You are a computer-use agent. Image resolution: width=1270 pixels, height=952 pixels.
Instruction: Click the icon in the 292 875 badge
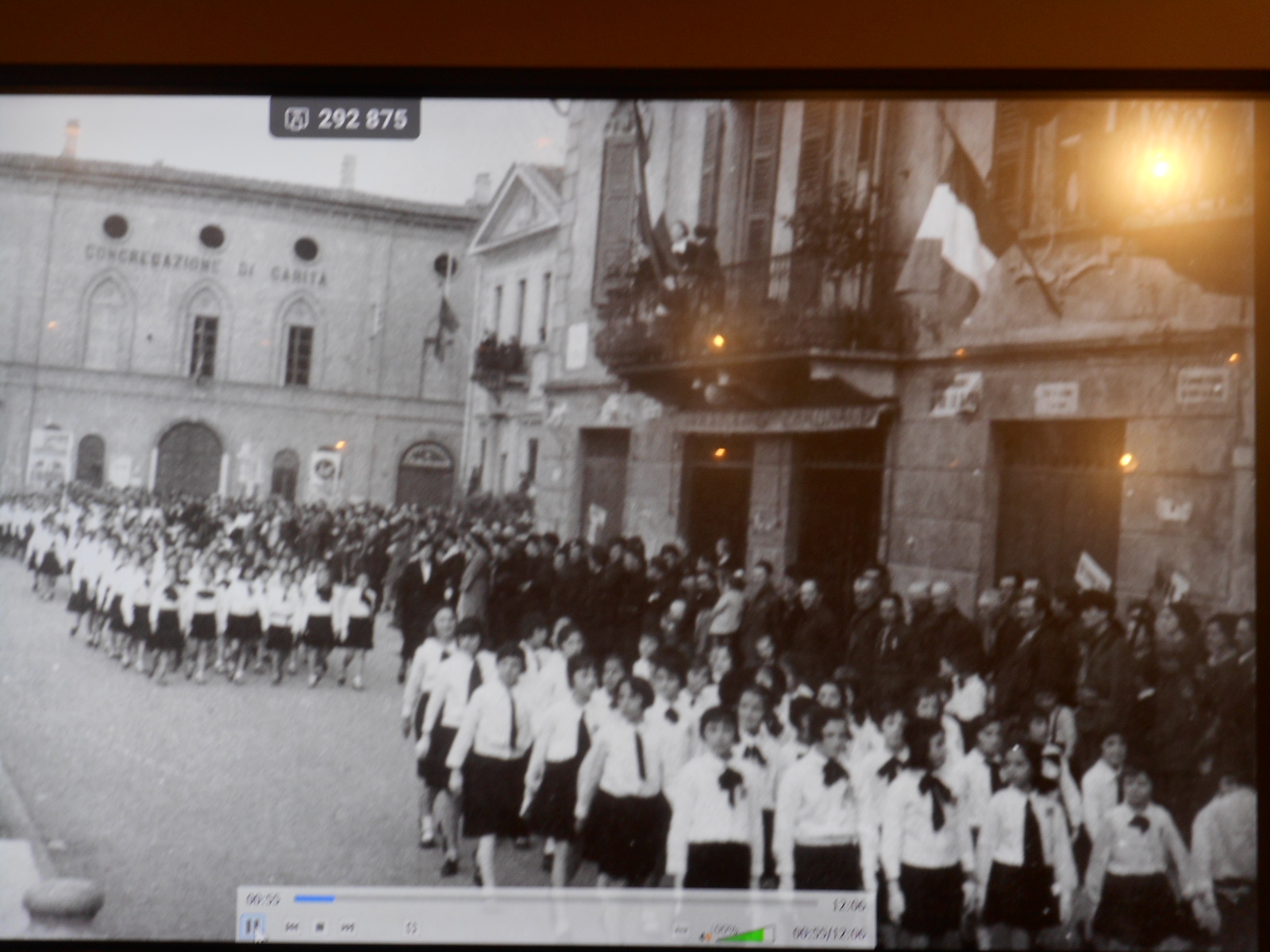[x=294, y=119]
